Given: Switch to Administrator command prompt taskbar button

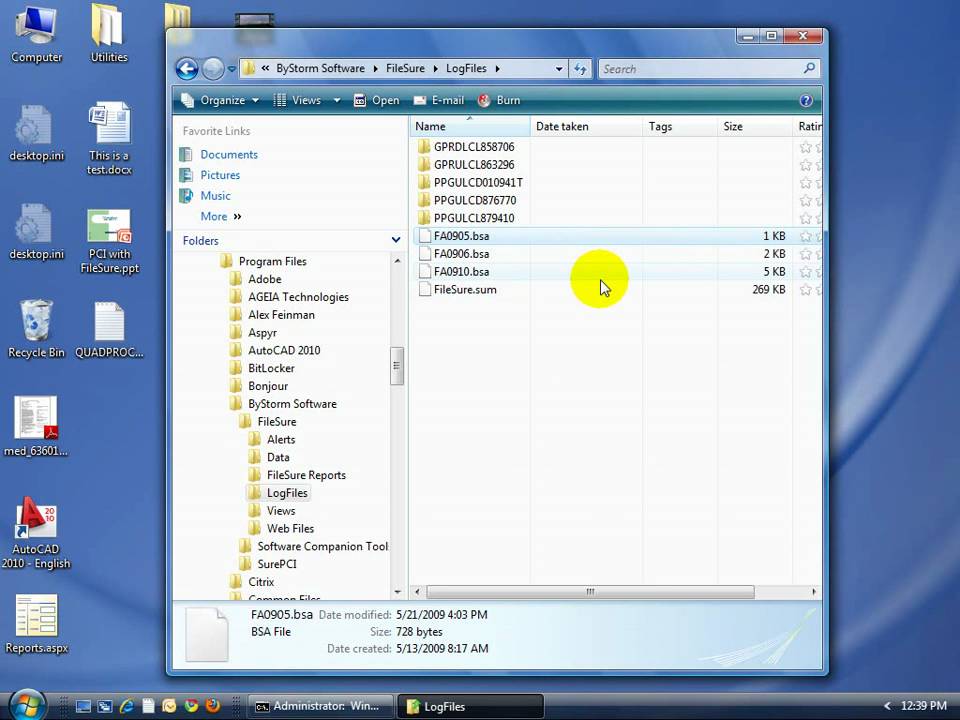Looking at the screenshot, I should pyautogui.click(x=320, y=706).
